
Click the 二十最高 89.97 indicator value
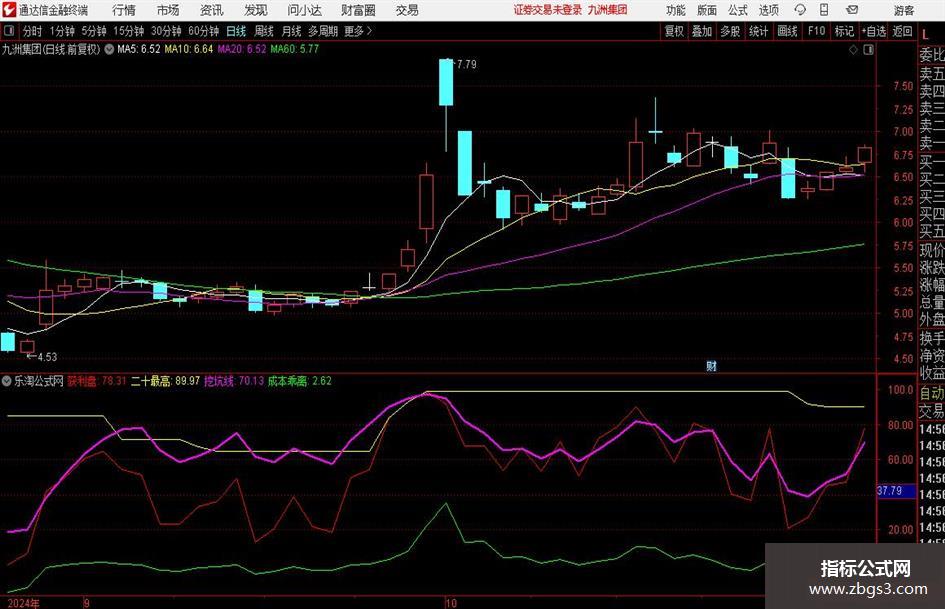tap(165, 381)
